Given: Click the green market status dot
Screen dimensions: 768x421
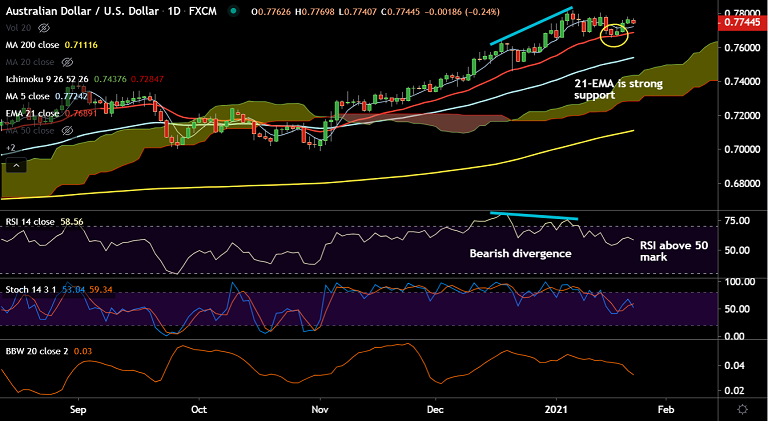Looking at the screenshot, I should [x=234, y=11].
